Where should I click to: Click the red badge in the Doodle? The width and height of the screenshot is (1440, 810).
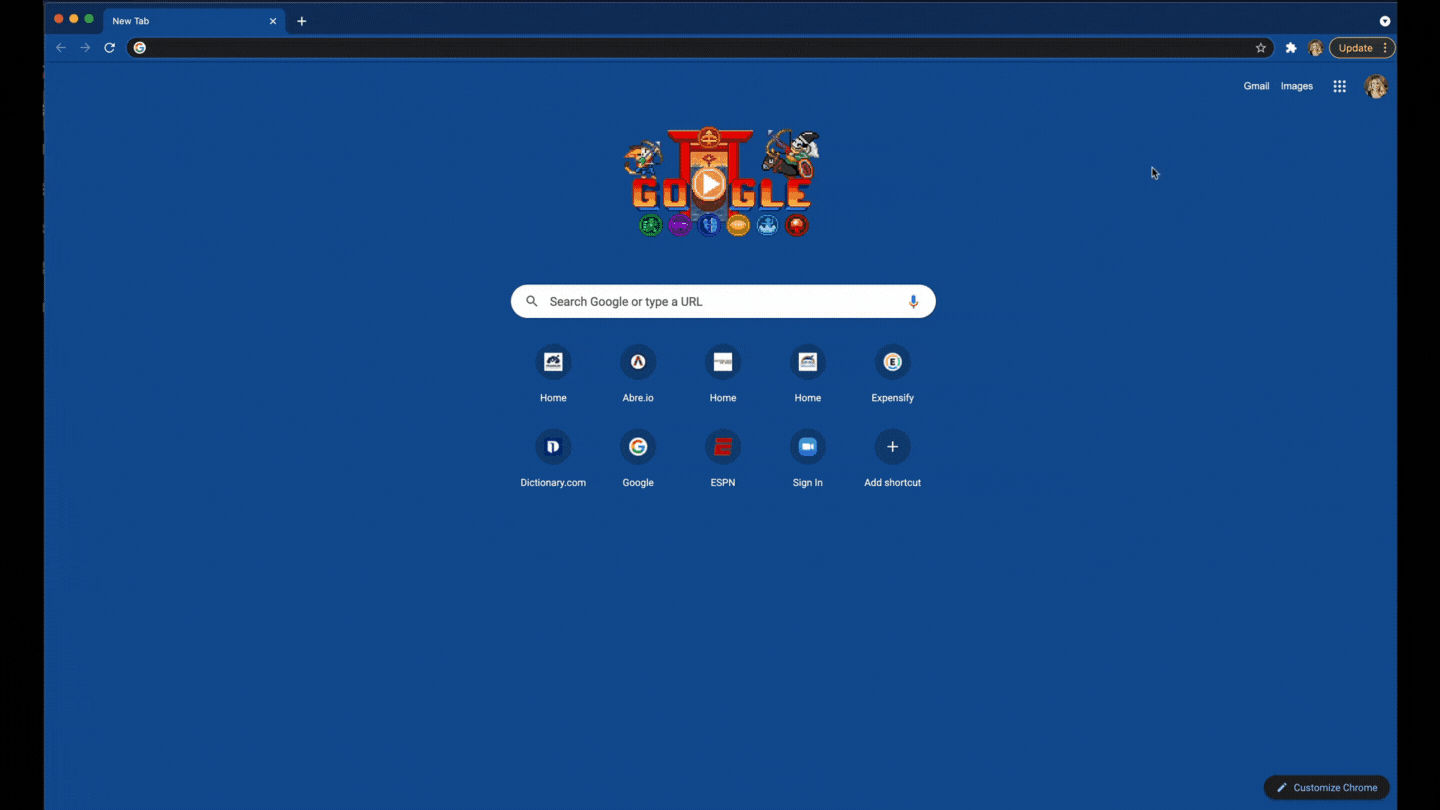coord(796,225)
